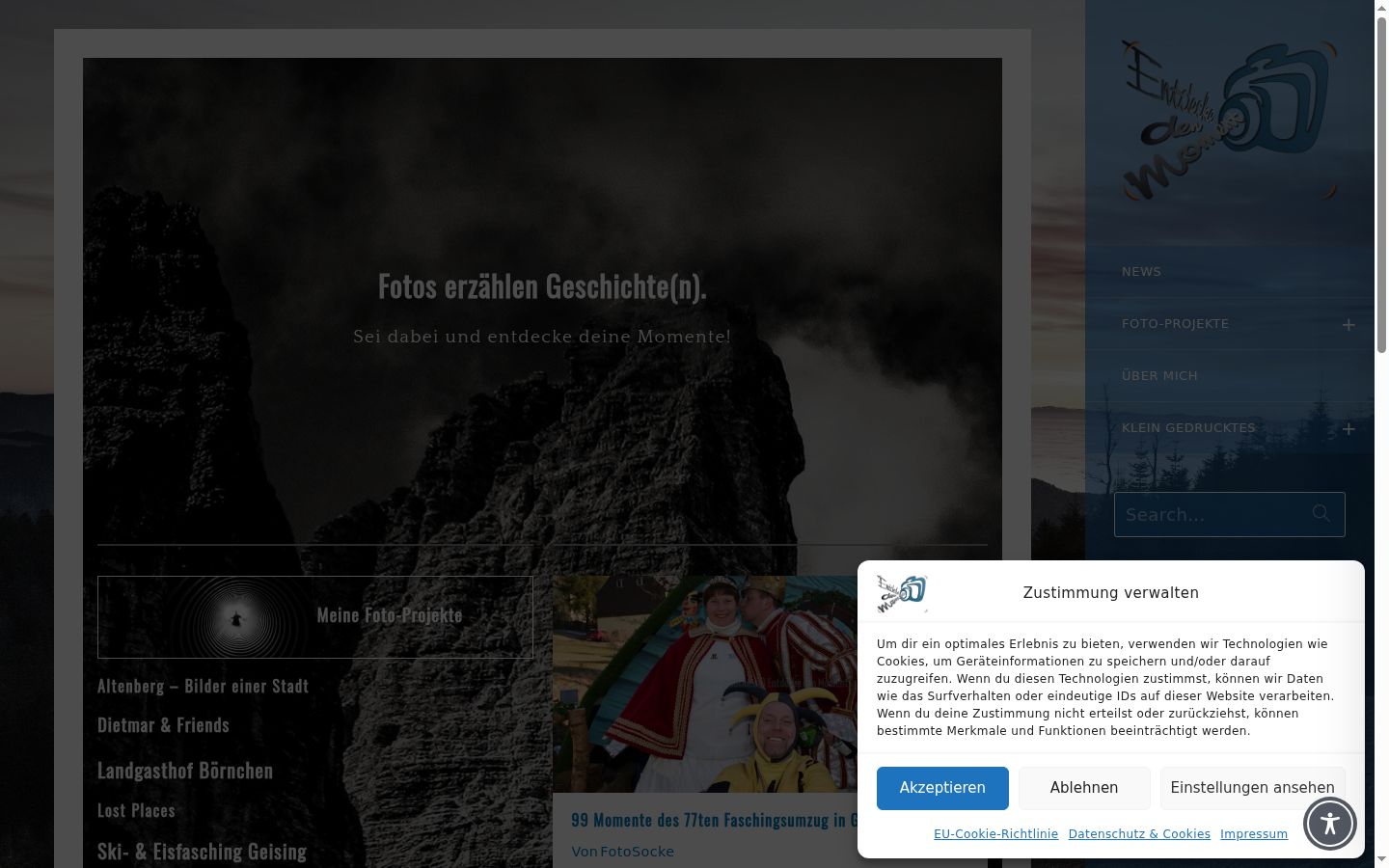Image resolution: width=1389 pixels, height=868 pixels.
Task: Open the Faschingsumzug post thumbnail
Action: click(705, 685)
